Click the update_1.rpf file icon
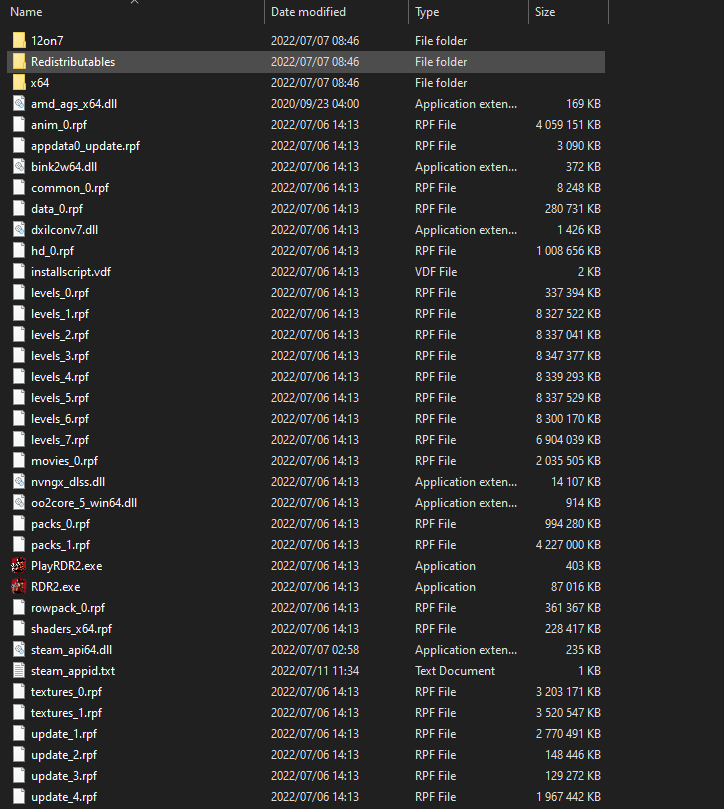Screen dimensions: 724x809 (x=19, y=734)
